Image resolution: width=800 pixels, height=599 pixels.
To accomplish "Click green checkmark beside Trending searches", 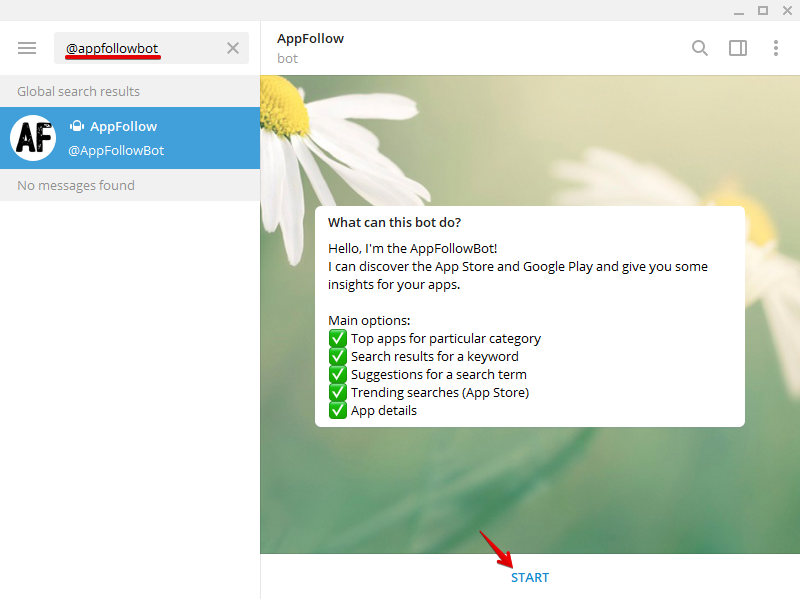I will click(x=337, y=392).
